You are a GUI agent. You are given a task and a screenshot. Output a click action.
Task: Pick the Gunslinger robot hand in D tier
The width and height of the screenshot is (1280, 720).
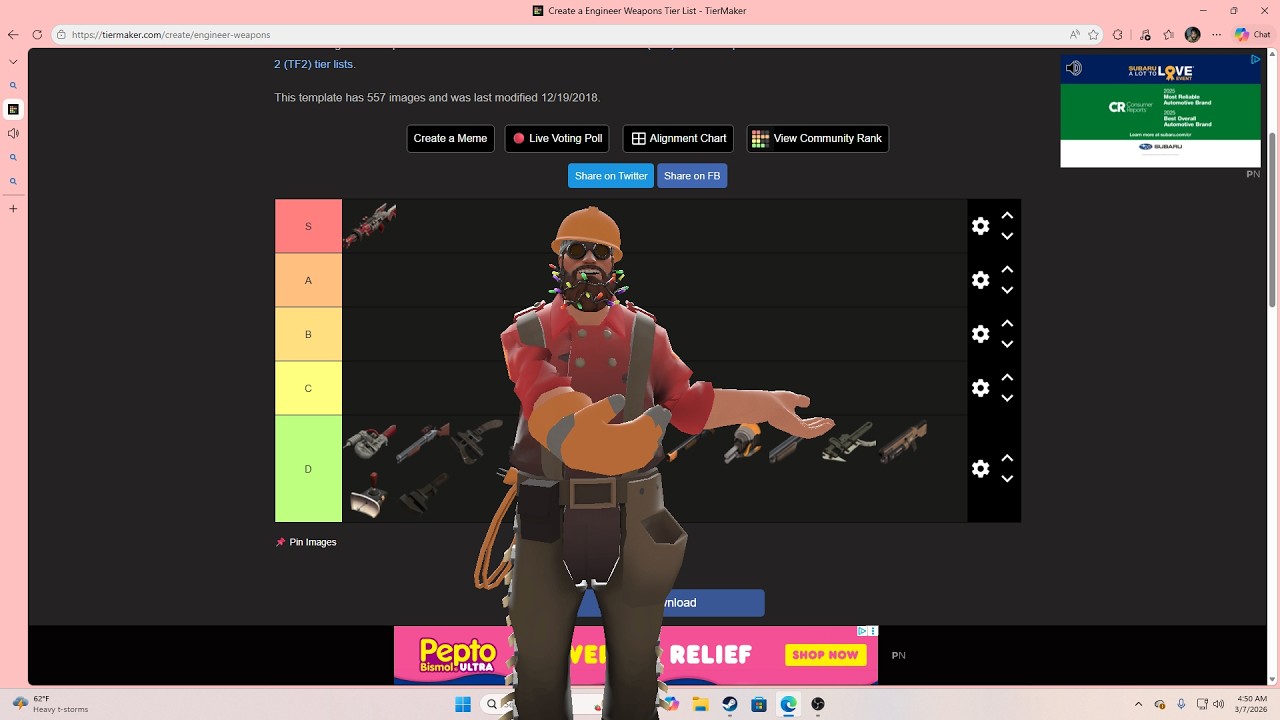click(x=369, y=442)
